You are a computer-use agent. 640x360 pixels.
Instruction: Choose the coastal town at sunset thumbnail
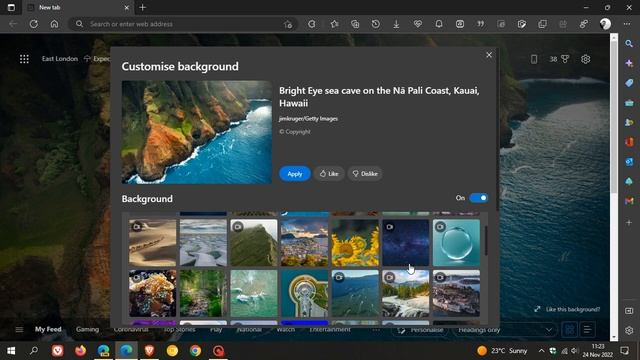tap(304, 243)
